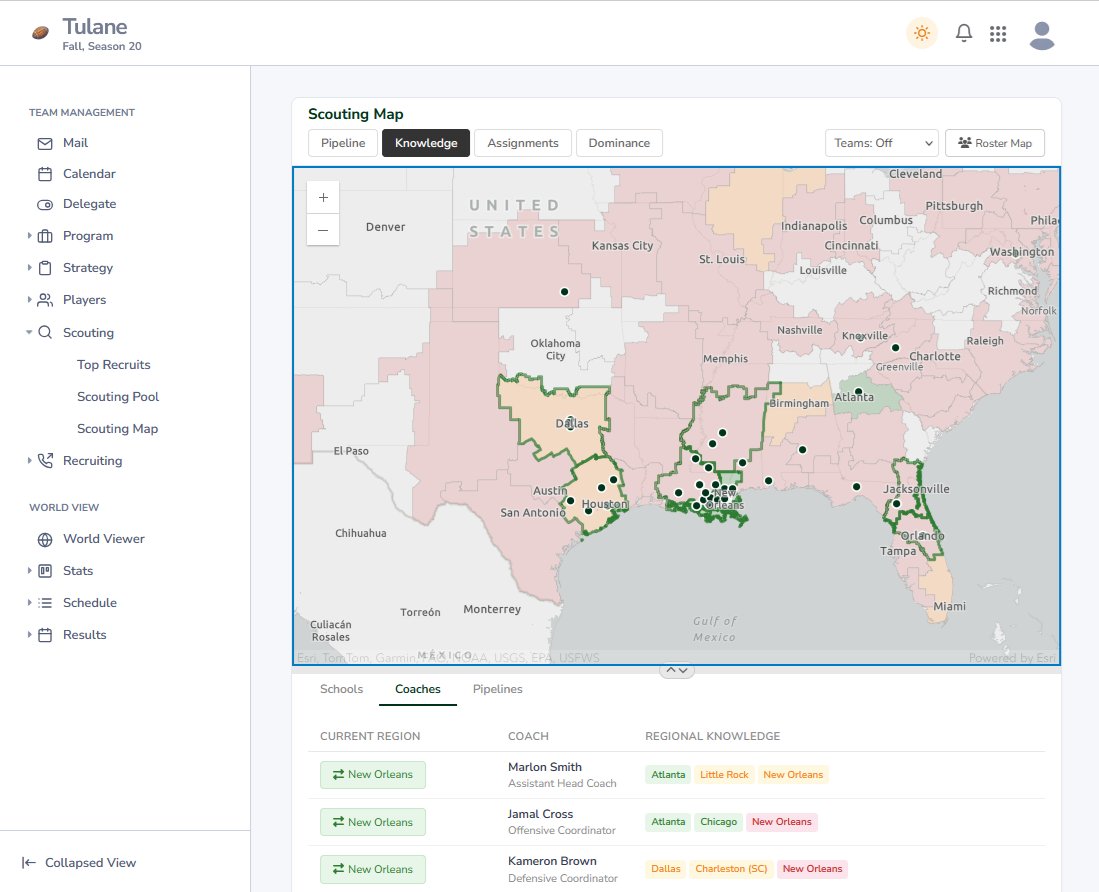
Task: Click the Calendar icon in sidebar
Action: coord(45,174)
